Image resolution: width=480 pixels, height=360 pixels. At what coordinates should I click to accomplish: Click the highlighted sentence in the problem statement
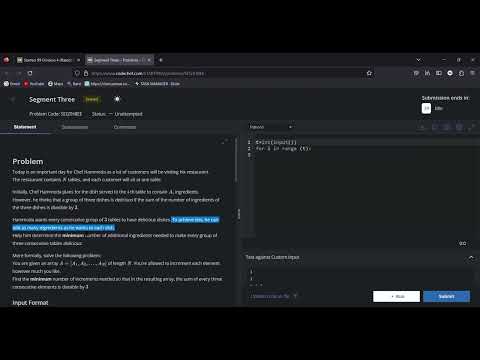coord(116,224)
